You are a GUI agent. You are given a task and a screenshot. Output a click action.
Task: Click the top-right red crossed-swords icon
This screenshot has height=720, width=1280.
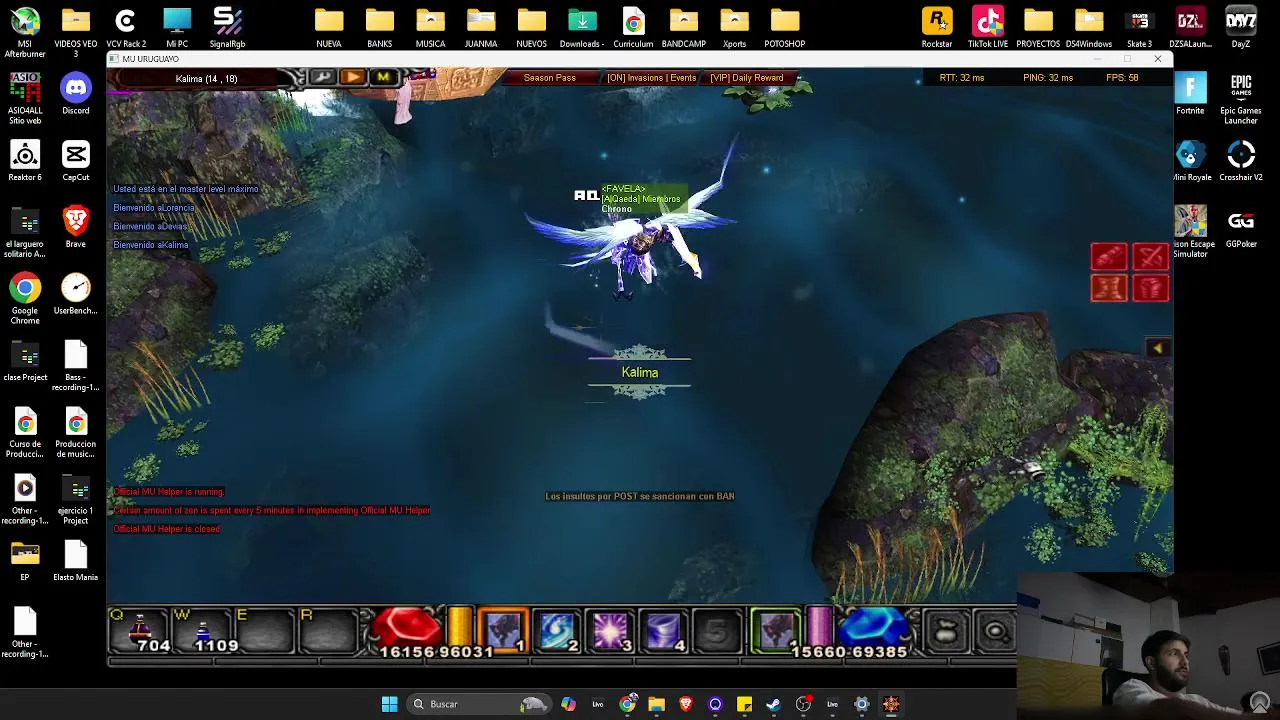1150,257
